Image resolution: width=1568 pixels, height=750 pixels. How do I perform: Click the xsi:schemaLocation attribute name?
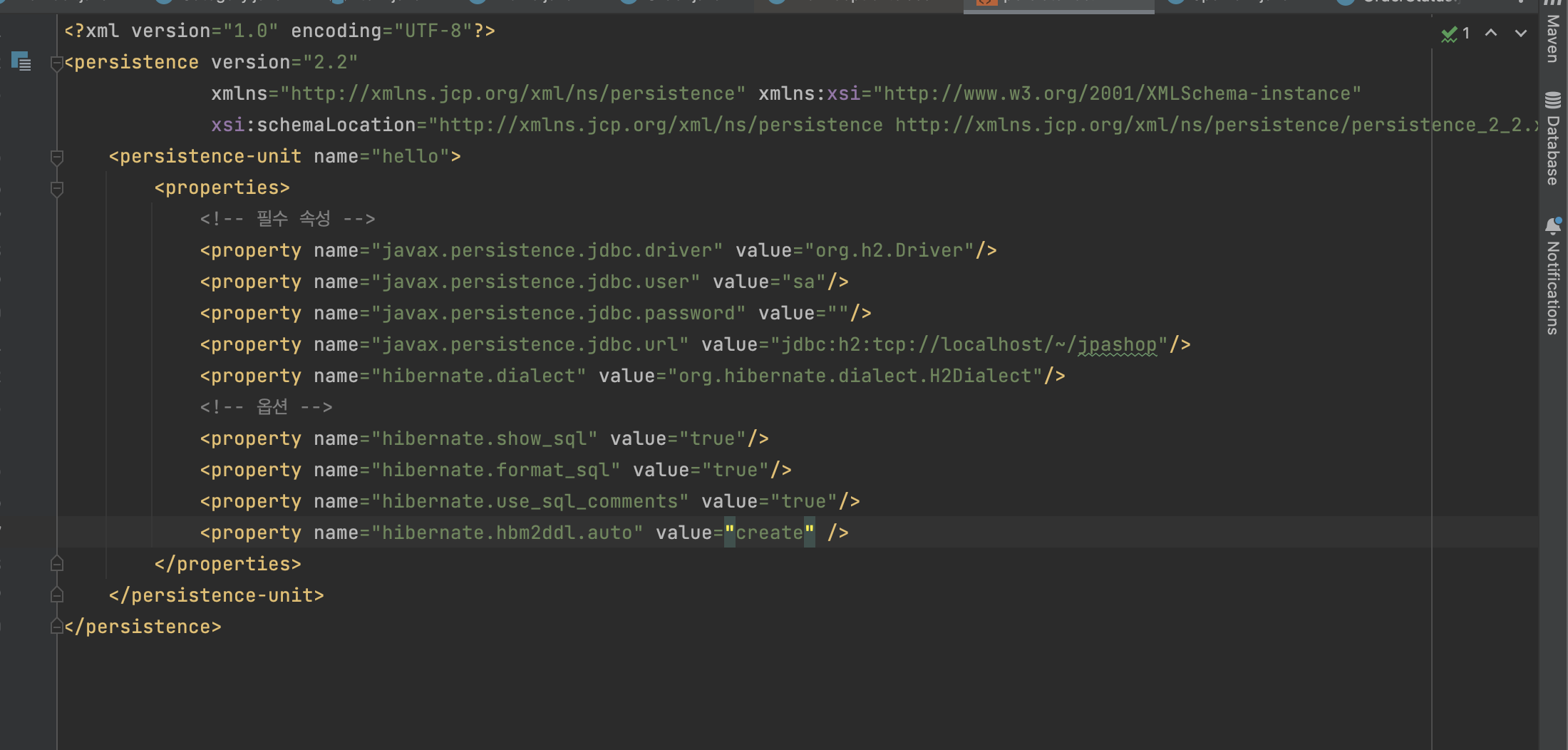(x=314, y=125)
